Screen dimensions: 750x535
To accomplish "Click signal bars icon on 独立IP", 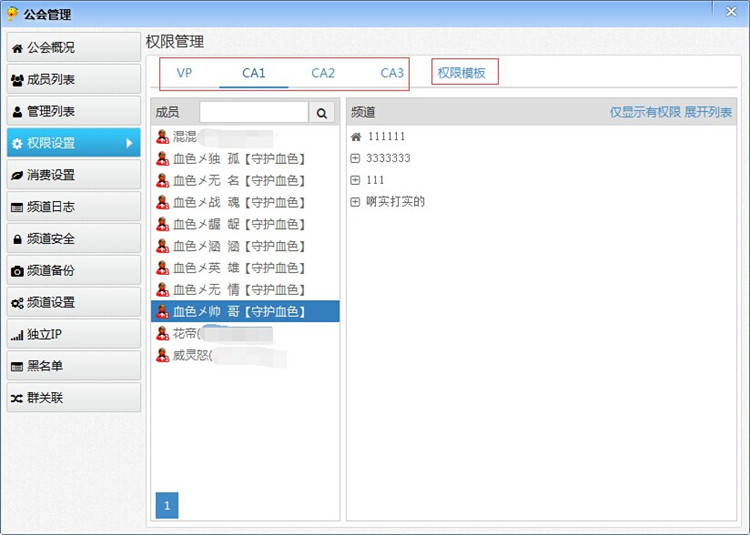I will point(17,336).
